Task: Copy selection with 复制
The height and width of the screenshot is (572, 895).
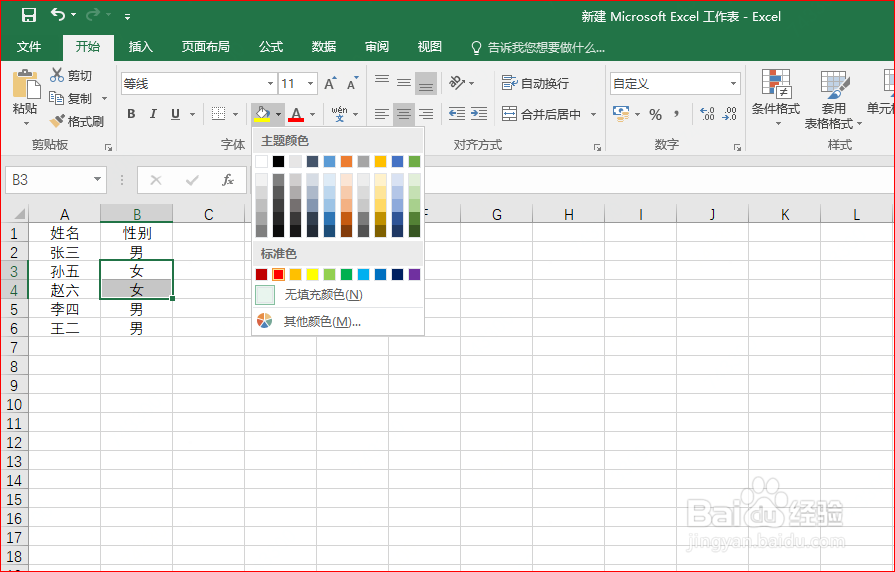Action: pyautogui.click(x=71, y=98)
